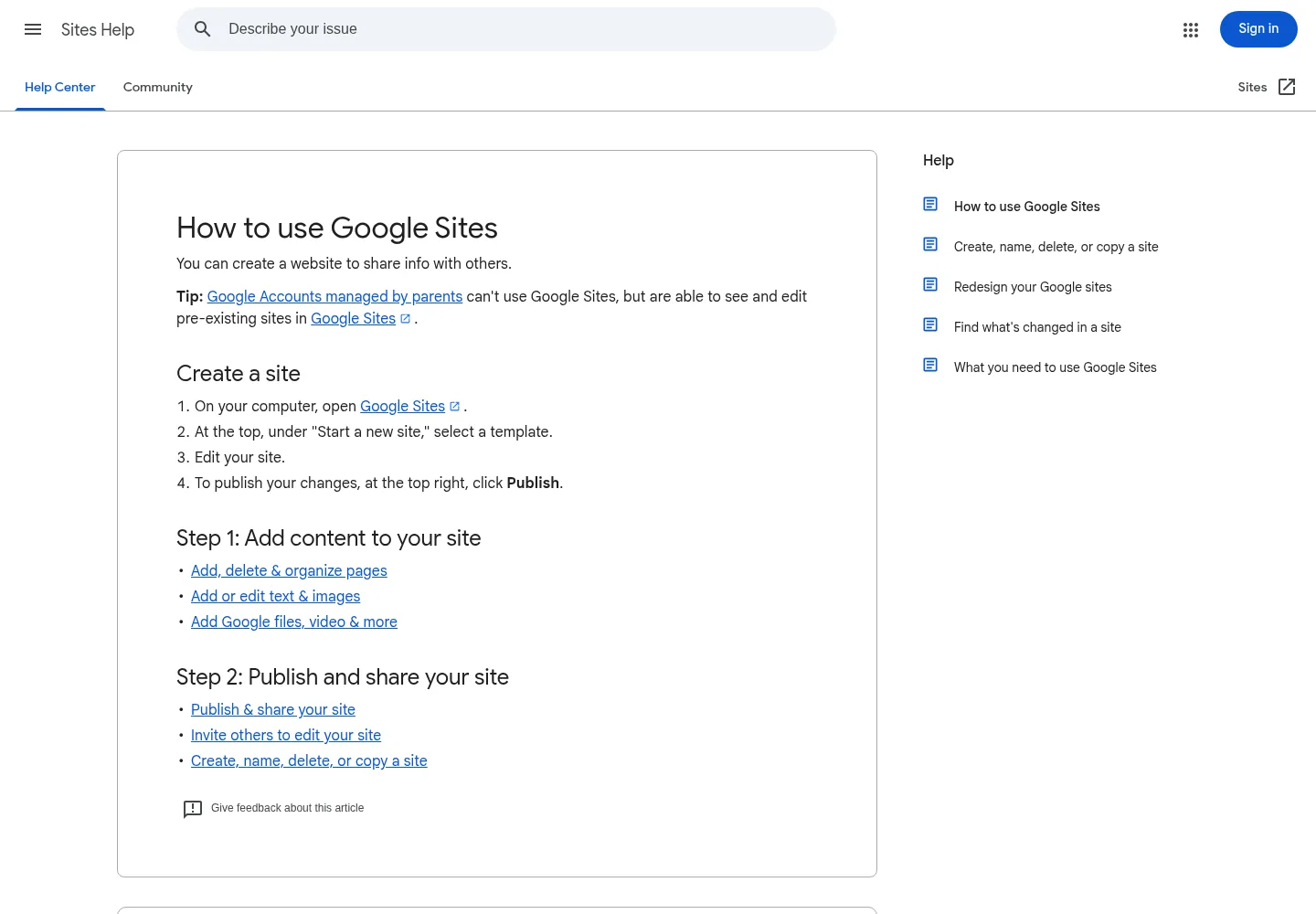Click Step 1: Add content to your site heading

pos(329,537)
